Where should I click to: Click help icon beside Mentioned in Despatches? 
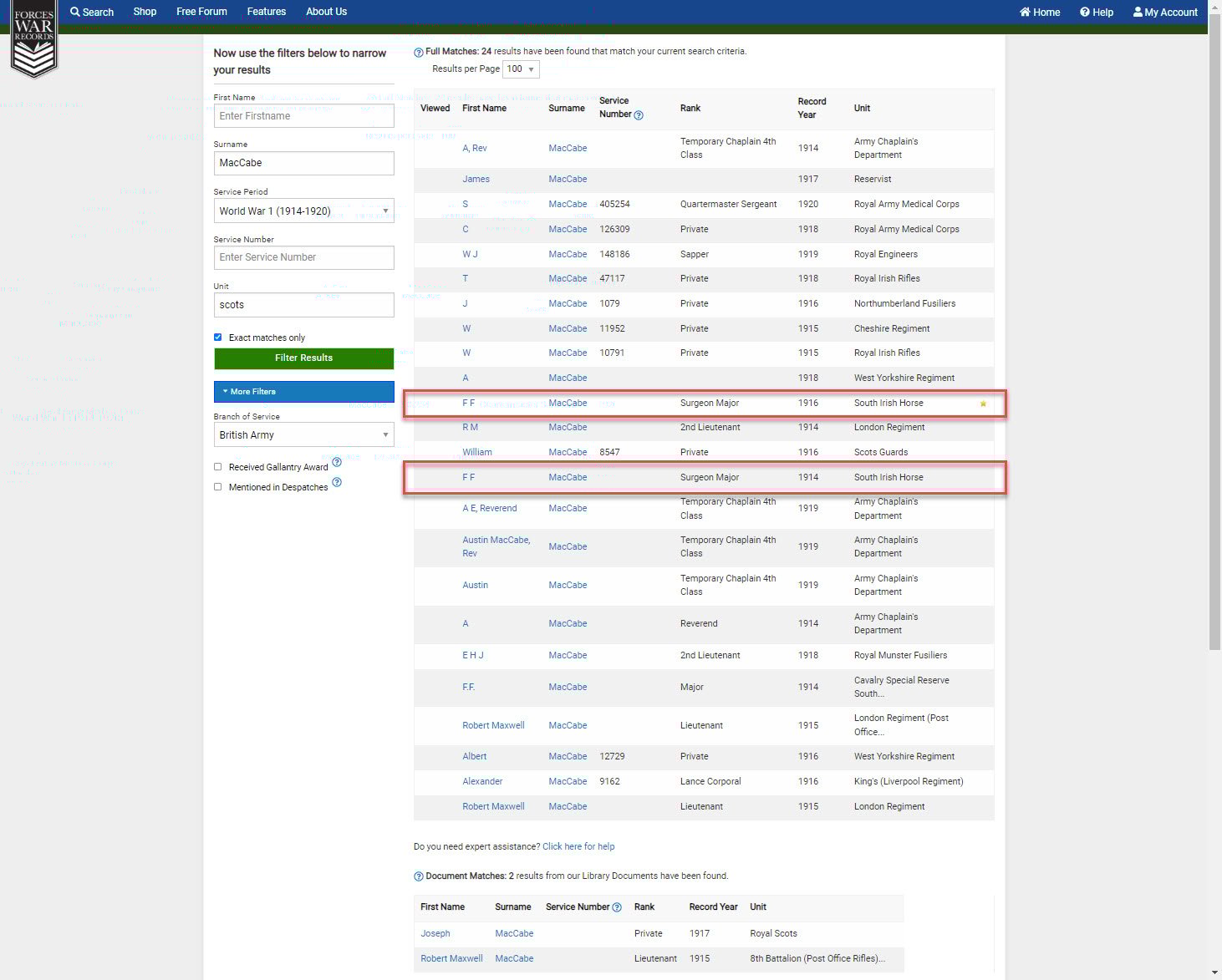click(337, 482)
